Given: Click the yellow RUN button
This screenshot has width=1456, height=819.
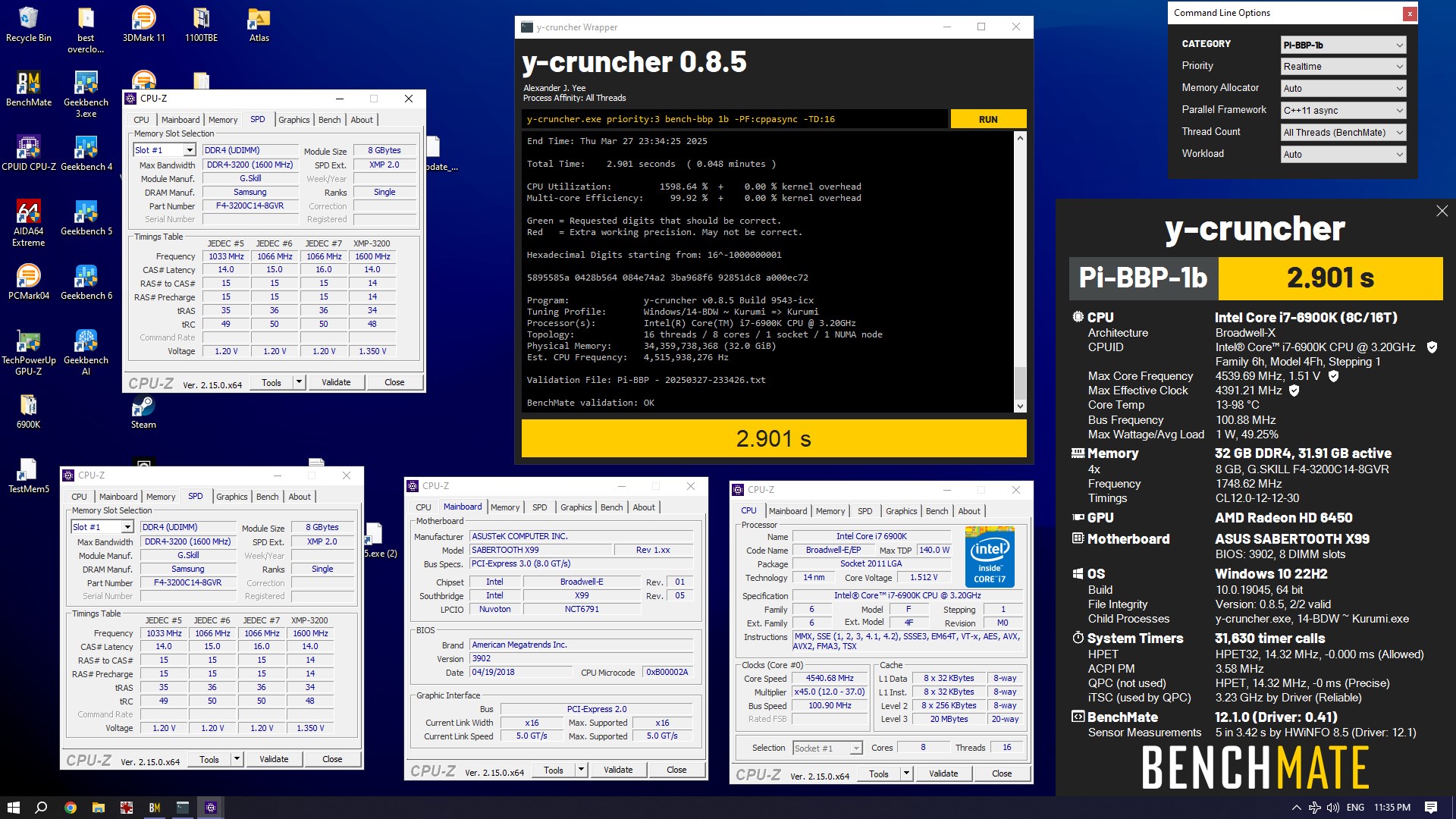Looking at the screenshot, I should (x=988, y=119).
